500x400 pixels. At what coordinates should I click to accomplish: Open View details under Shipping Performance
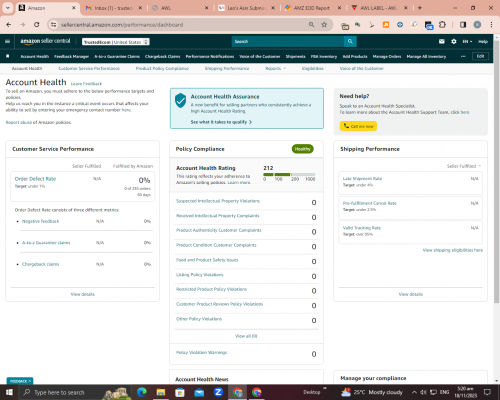pyautogui.click(x=411, y=294)
